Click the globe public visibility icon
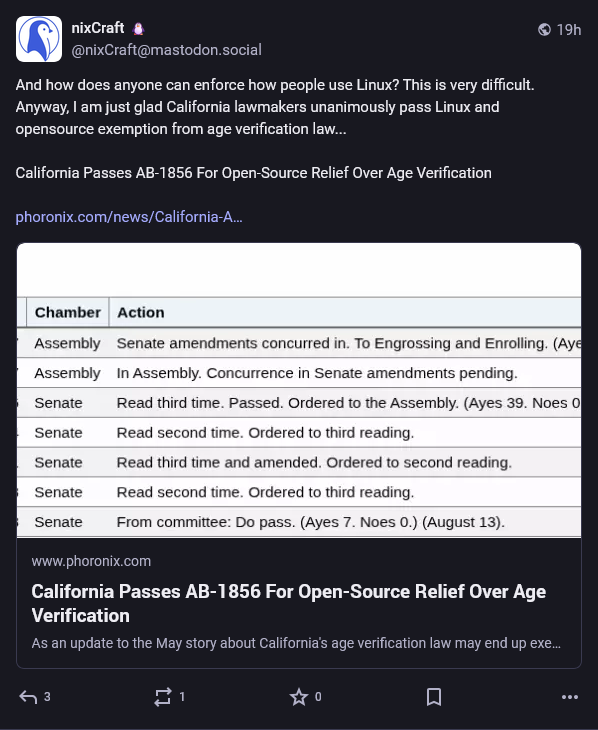Screen dimensions: 598x730 pos(544,30)
